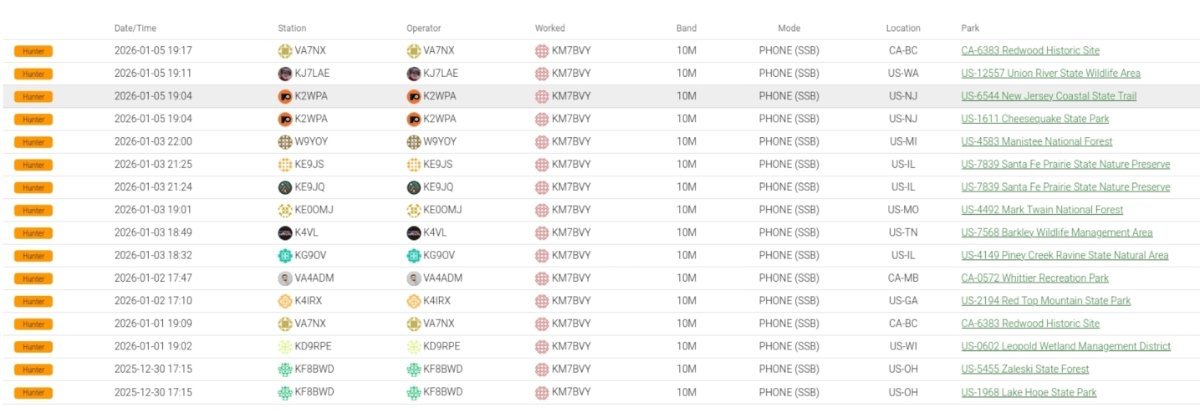Click the Park column header
The height and width of the screenshot is (418, 1200).
[x=970, y=28]
